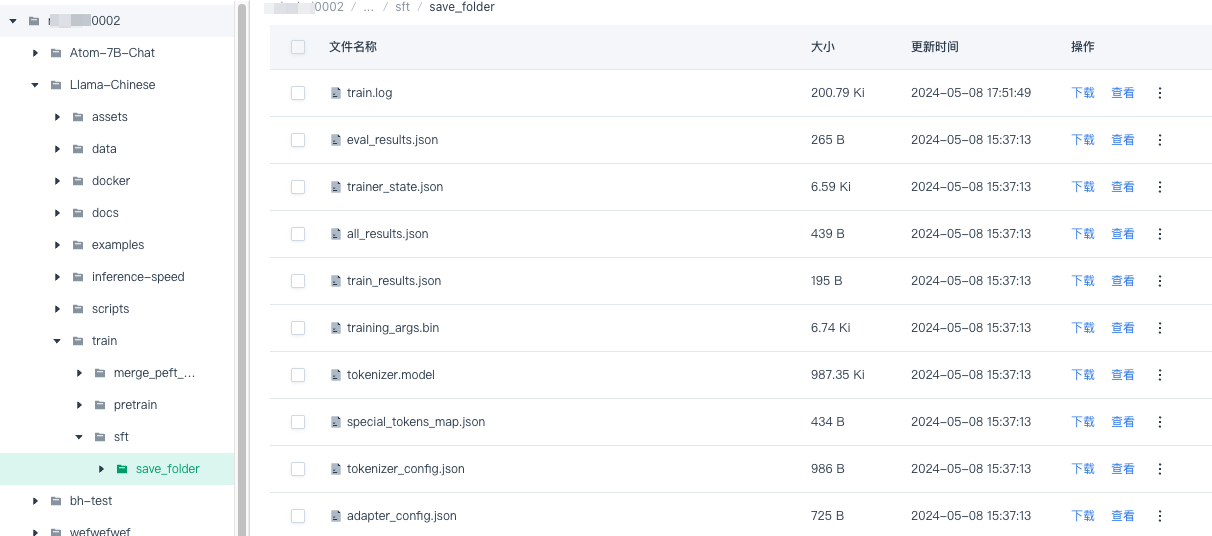Open the sft breadcrumb item

[x=403, y=7]
